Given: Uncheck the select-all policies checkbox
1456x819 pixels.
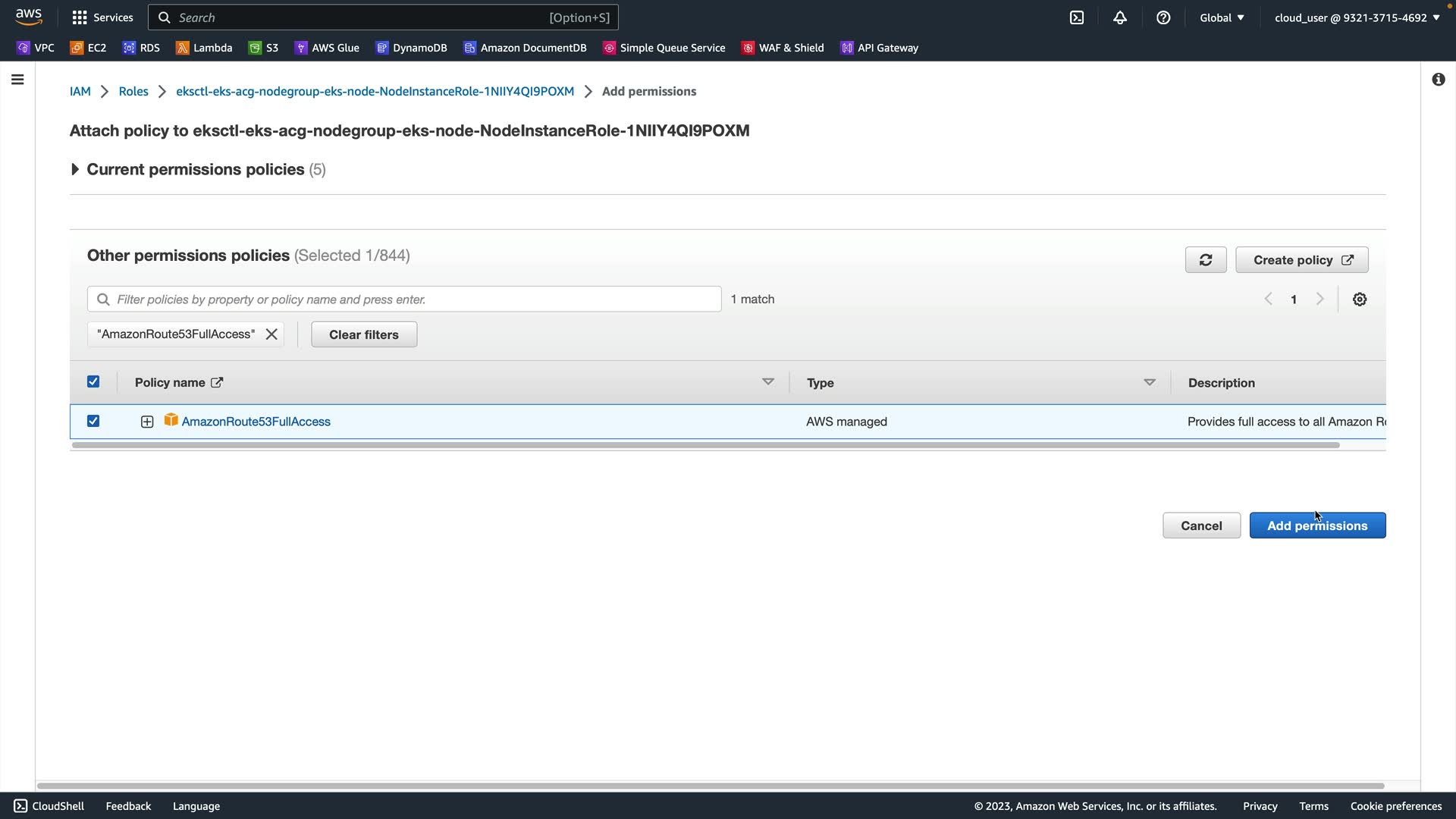Looking at the screenshot, I should tap(93, 382).
